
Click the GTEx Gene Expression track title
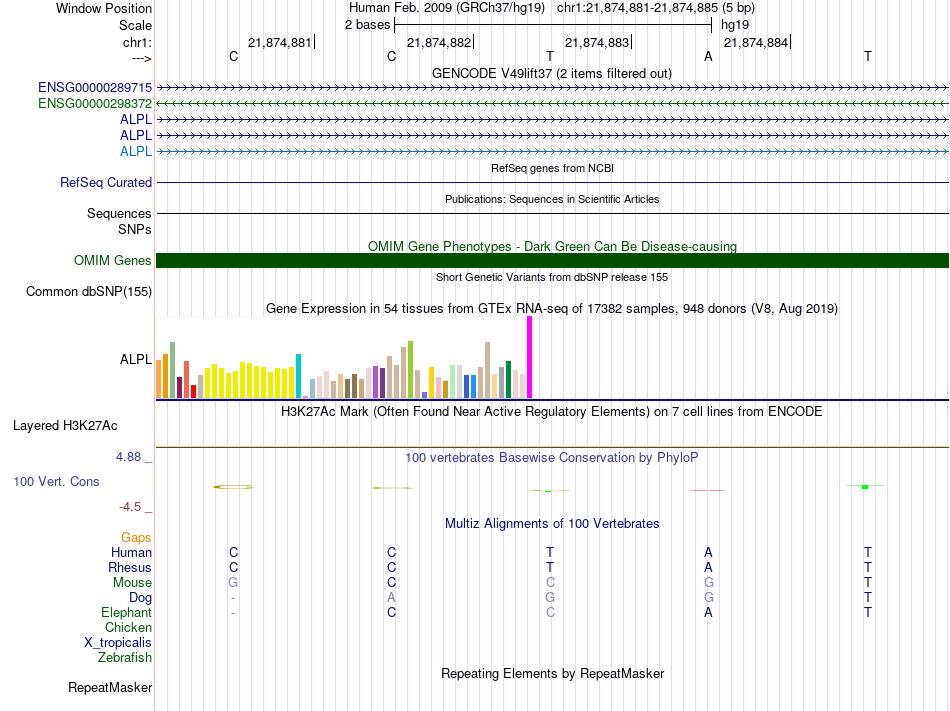pyautogui.click(x=552, y=309)
